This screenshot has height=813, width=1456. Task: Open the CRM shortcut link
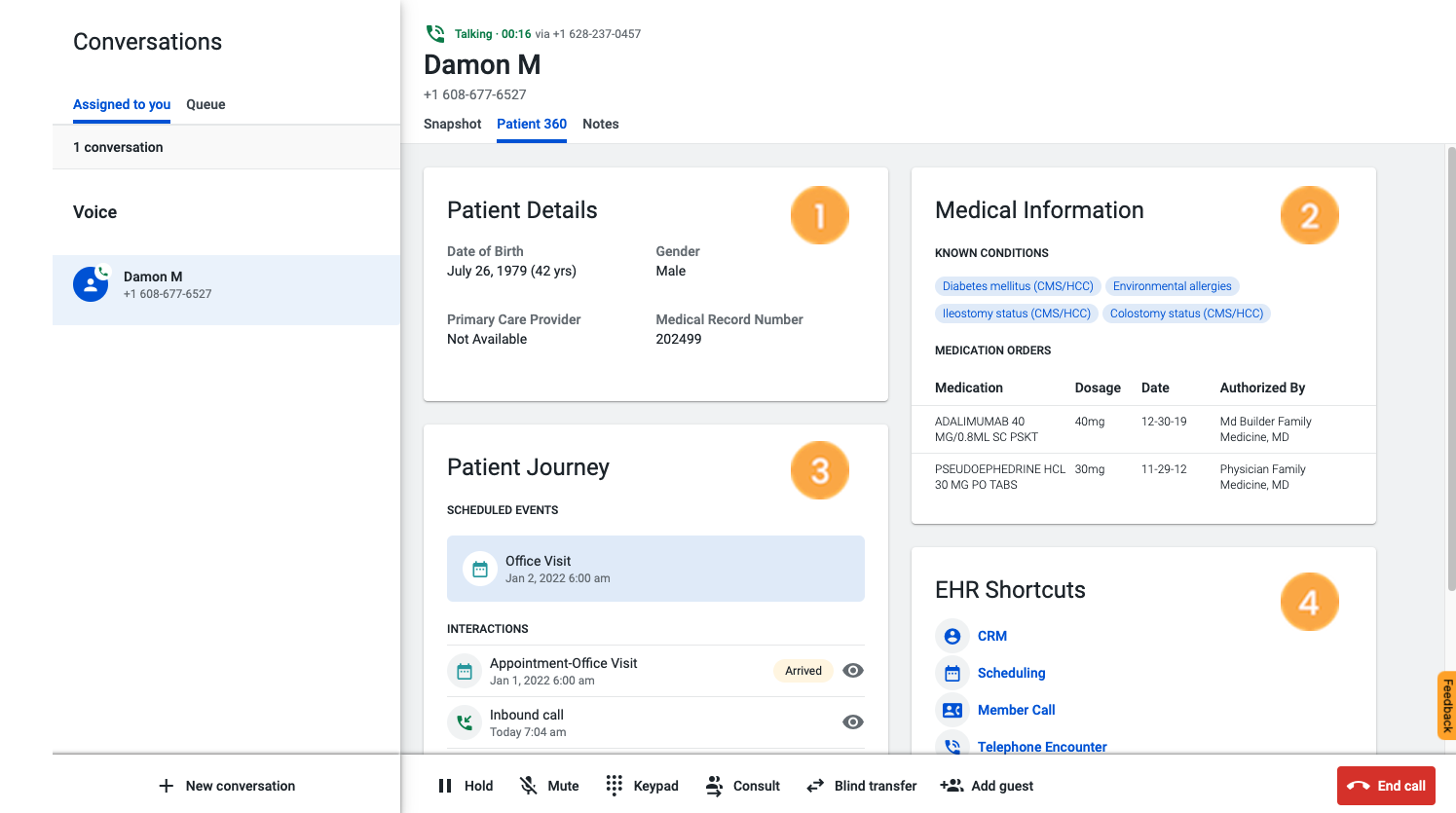click(x=992, y=636)
